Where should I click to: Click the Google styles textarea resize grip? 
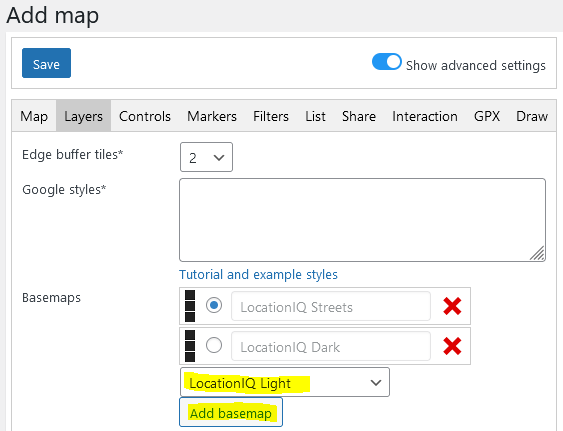click(538, 253)
